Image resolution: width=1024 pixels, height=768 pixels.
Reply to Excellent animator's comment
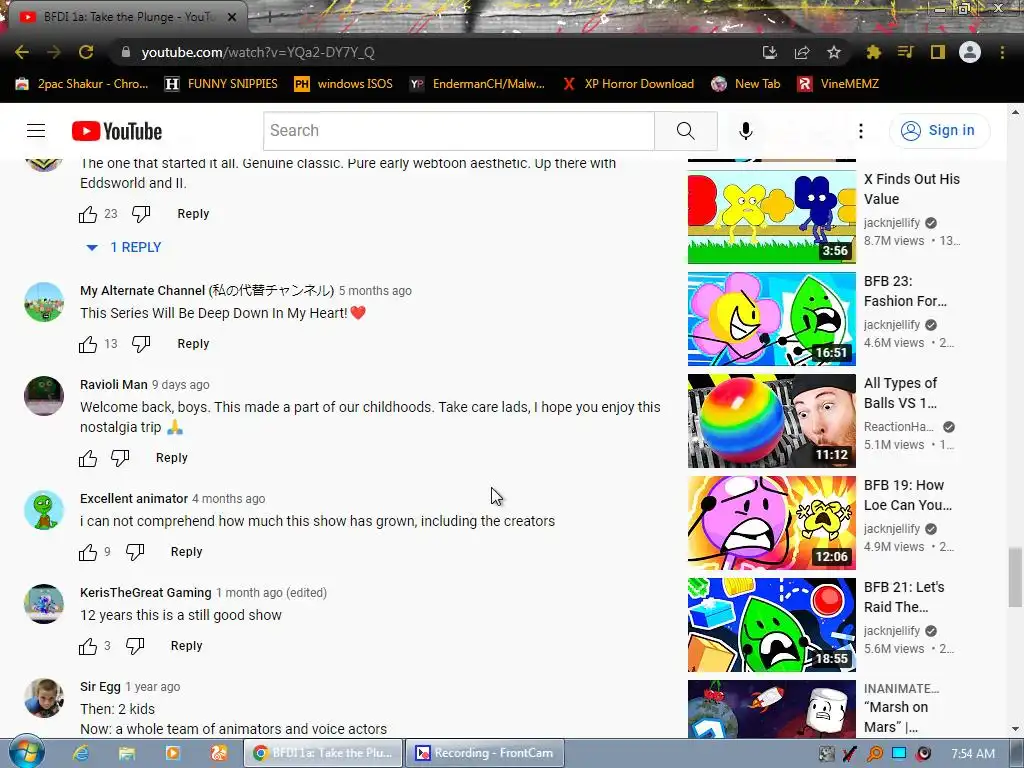click(187, 552)
